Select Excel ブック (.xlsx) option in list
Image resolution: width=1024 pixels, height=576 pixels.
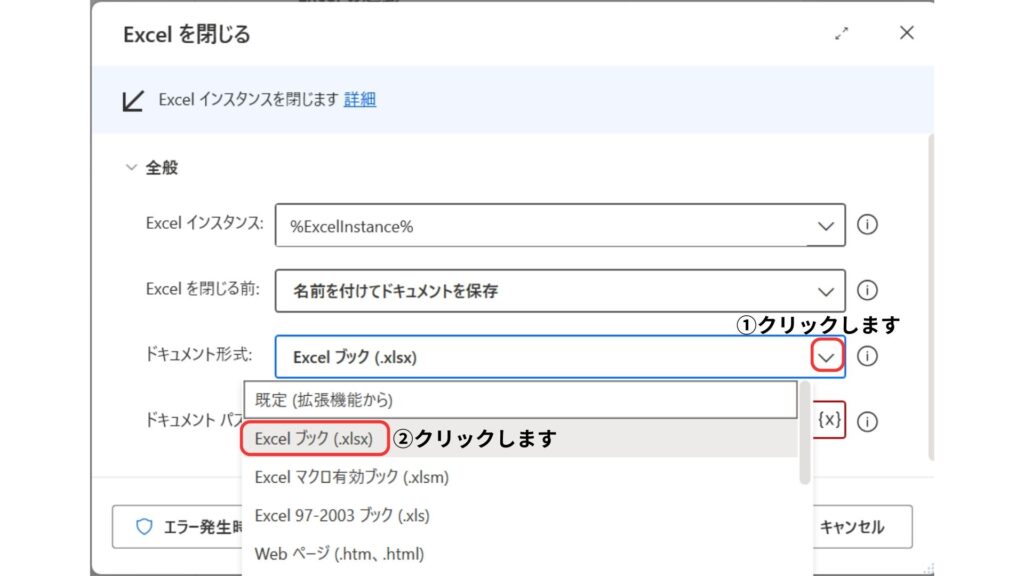520,438
